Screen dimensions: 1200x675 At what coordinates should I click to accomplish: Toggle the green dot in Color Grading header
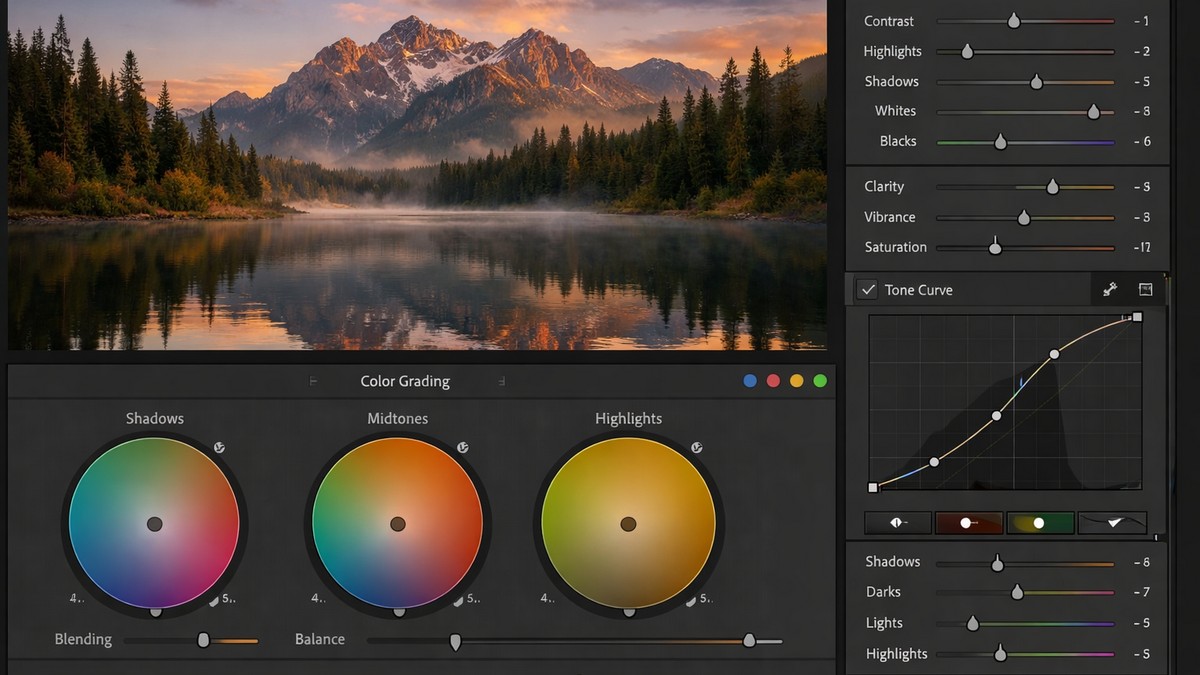click(x=820, y=381)
